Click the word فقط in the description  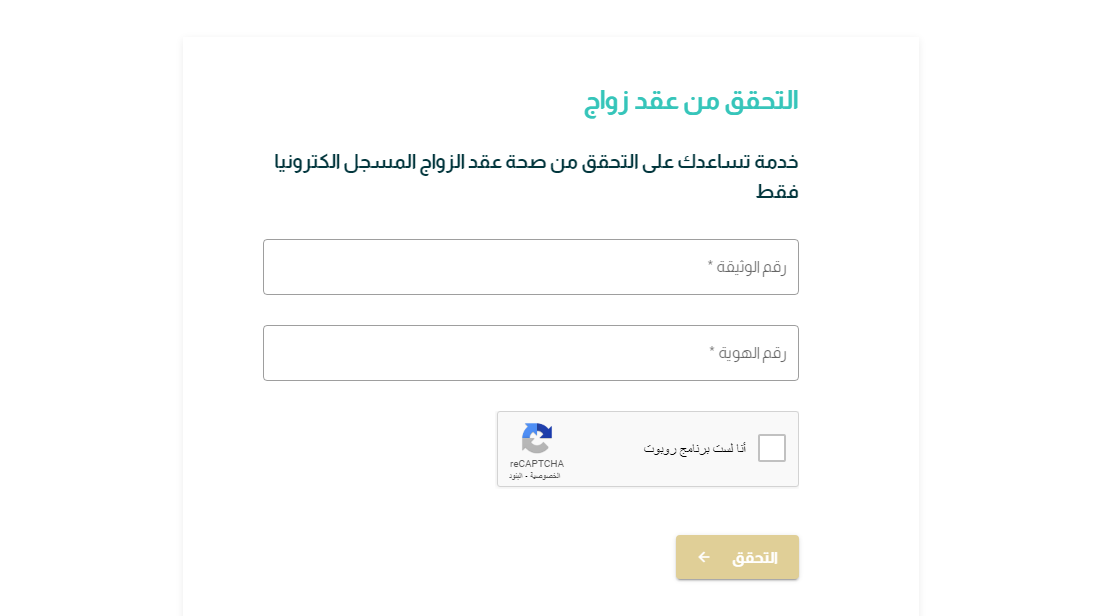click(x=777, y=192)
